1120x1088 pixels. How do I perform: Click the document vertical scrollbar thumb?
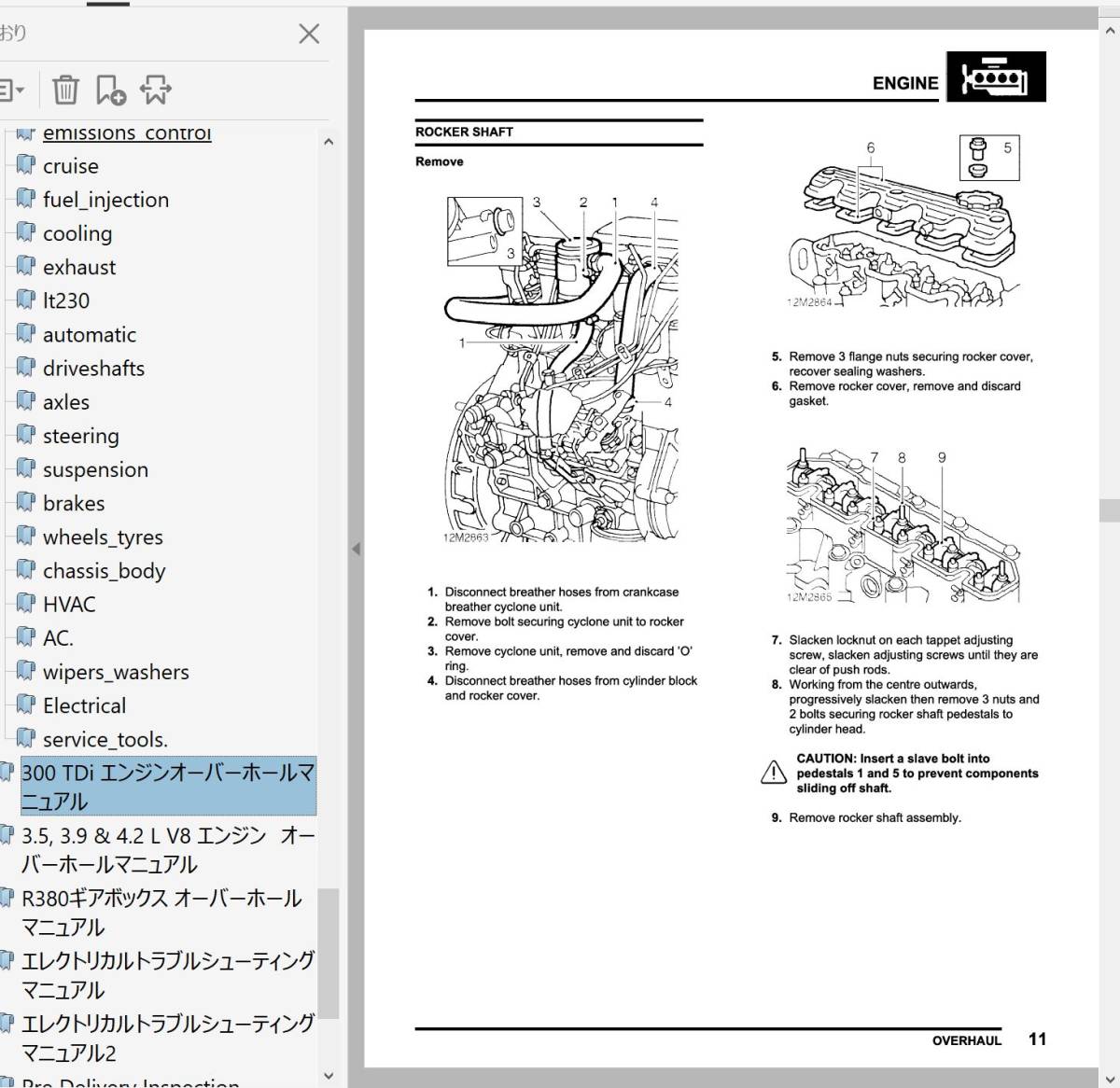click(x=1110, y=509)
